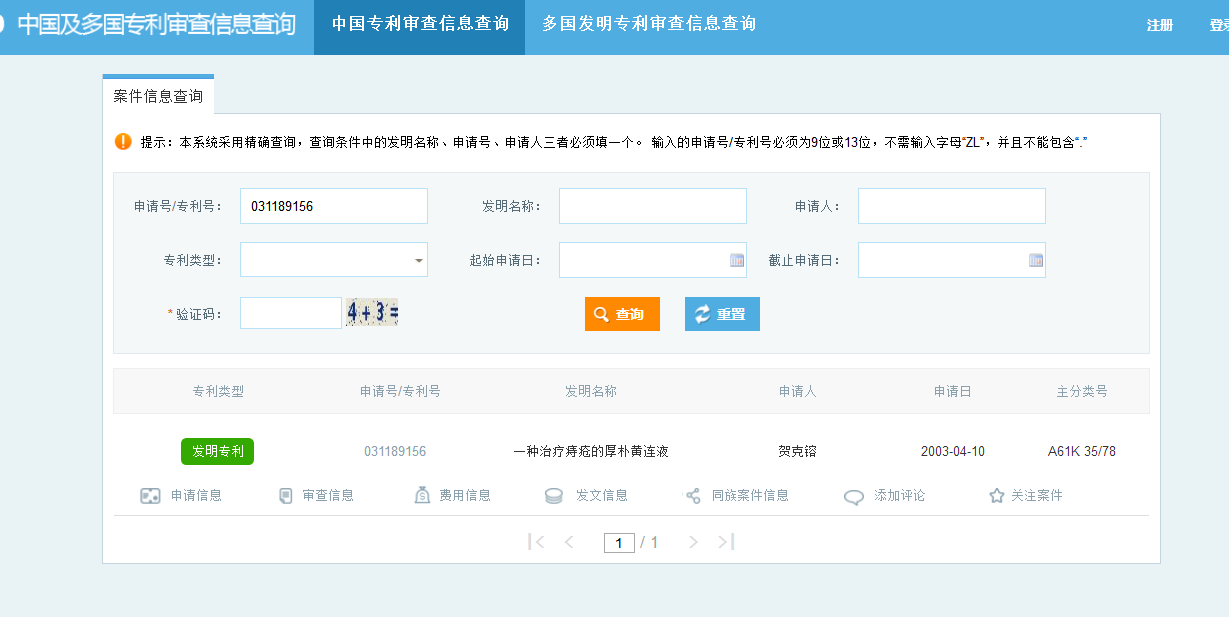Select 中国专利审查信息查询 tab
The height and width of the screenshot is (617, 1229).
click(x=419, y=24)
